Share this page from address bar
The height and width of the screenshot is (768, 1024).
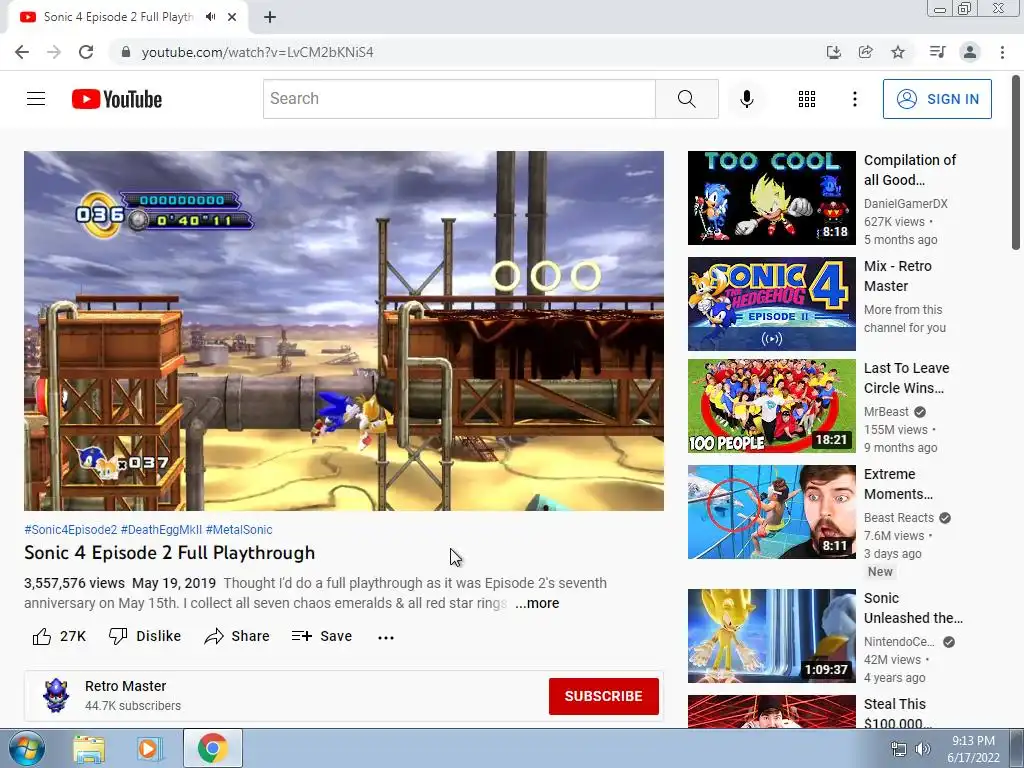point(865,52)
